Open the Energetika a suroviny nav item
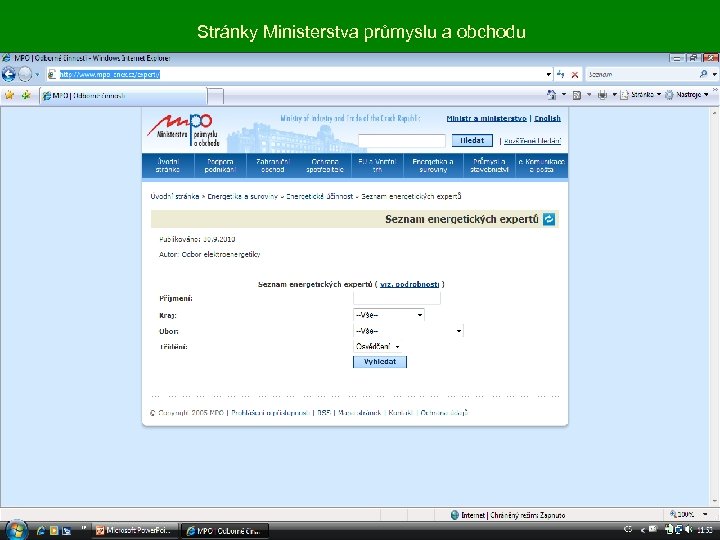 [433, 165]
